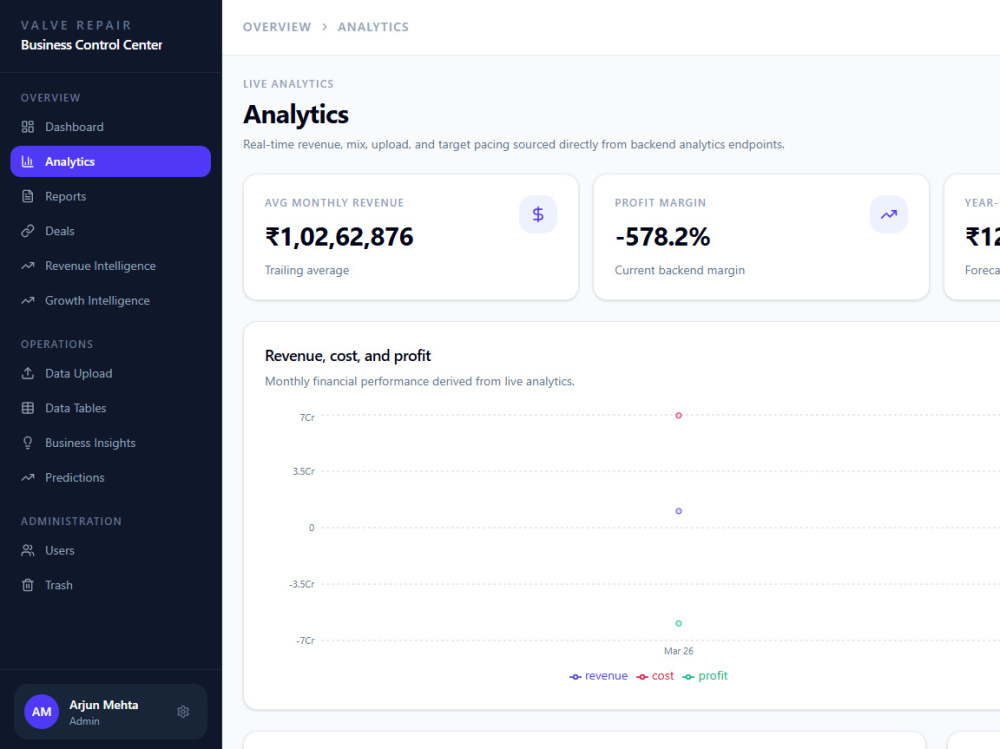Click the Current backend margin caption
Viewport: 1000px width, 749px height.
point(680,270)
